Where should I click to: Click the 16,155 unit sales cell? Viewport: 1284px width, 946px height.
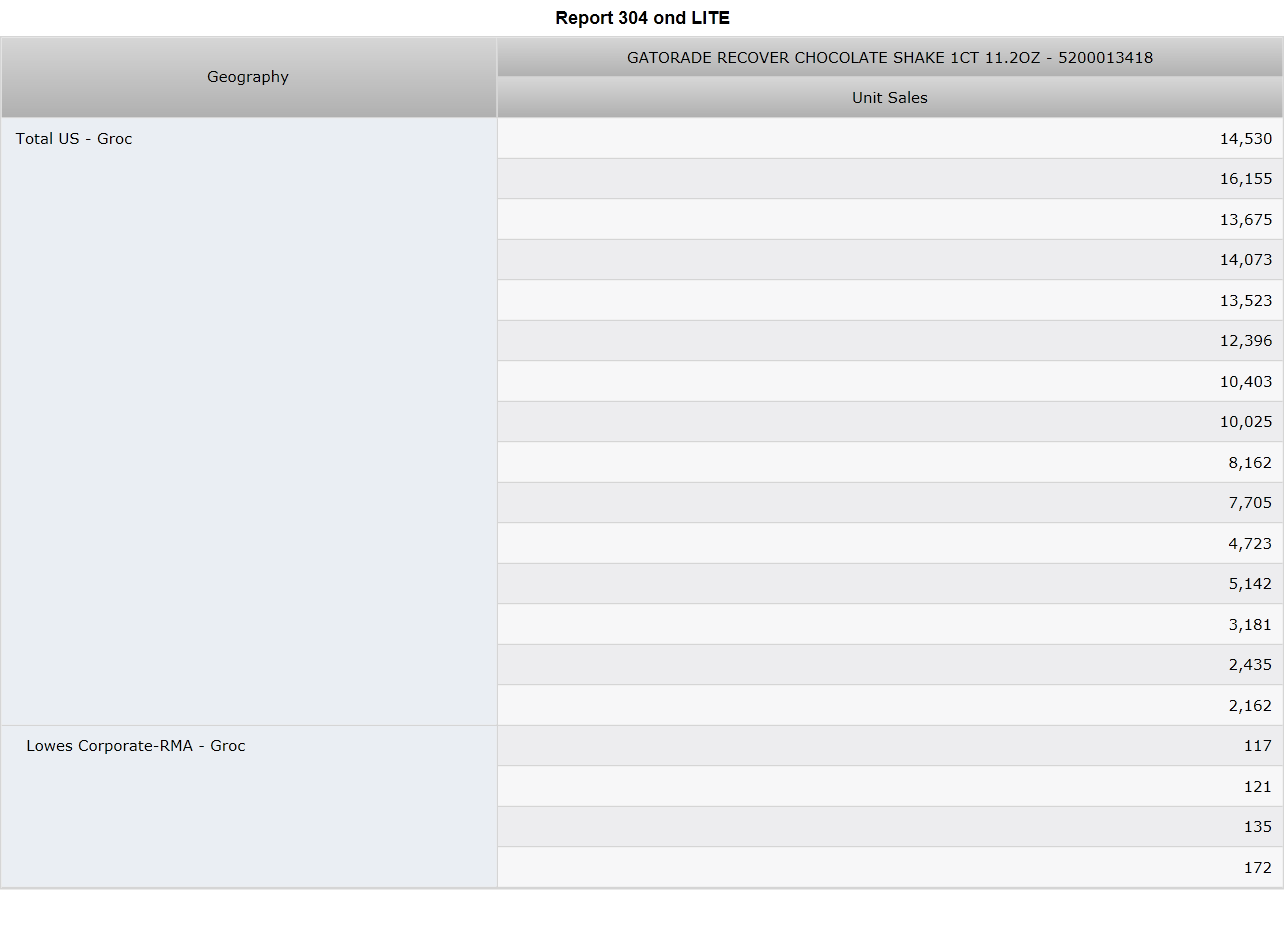(x=890, y=179)
